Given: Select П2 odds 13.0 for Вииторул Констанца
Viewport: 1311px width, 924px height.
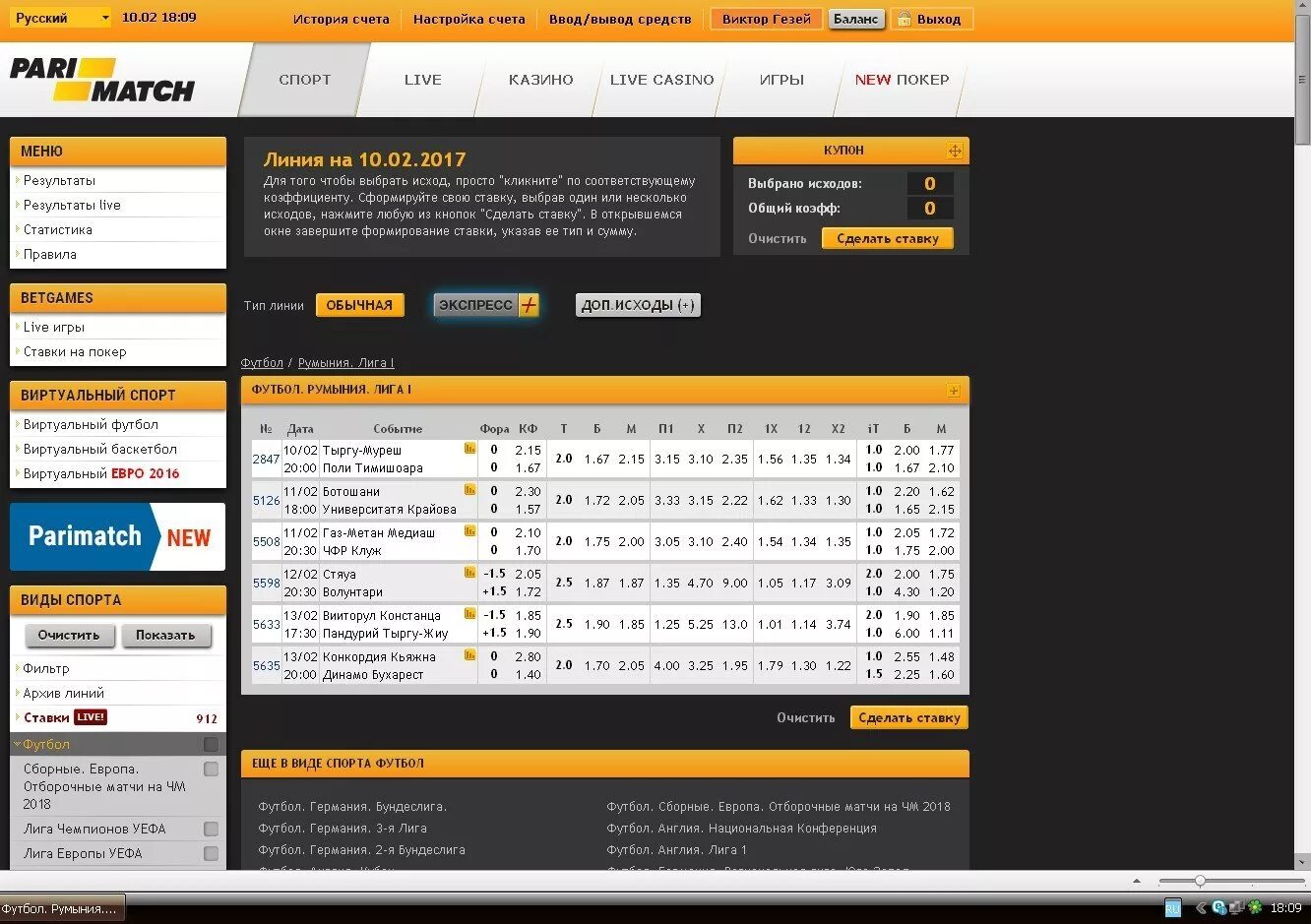Looking at the screenshot, I should [x=734, y=624].
